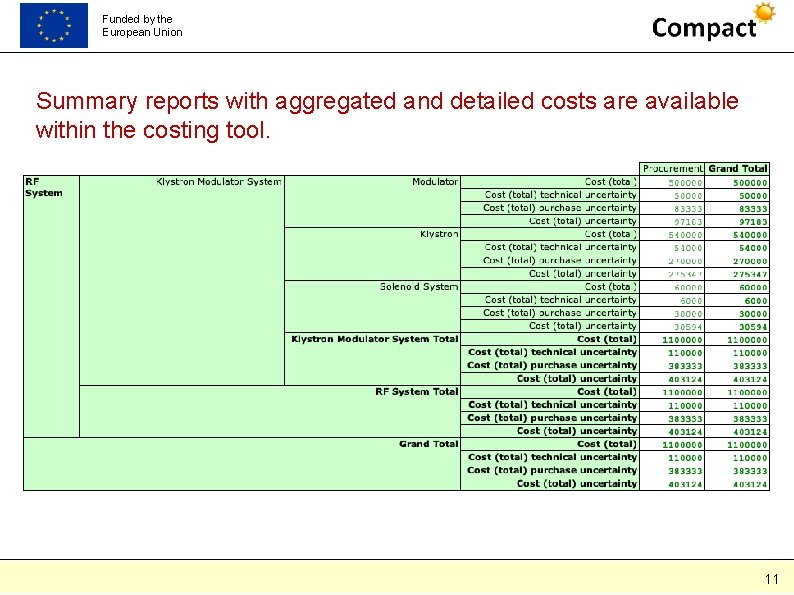Click Procurement value 30594 for Solenoid System
Screen dimensions: 794x595
[x=688, y=327]
